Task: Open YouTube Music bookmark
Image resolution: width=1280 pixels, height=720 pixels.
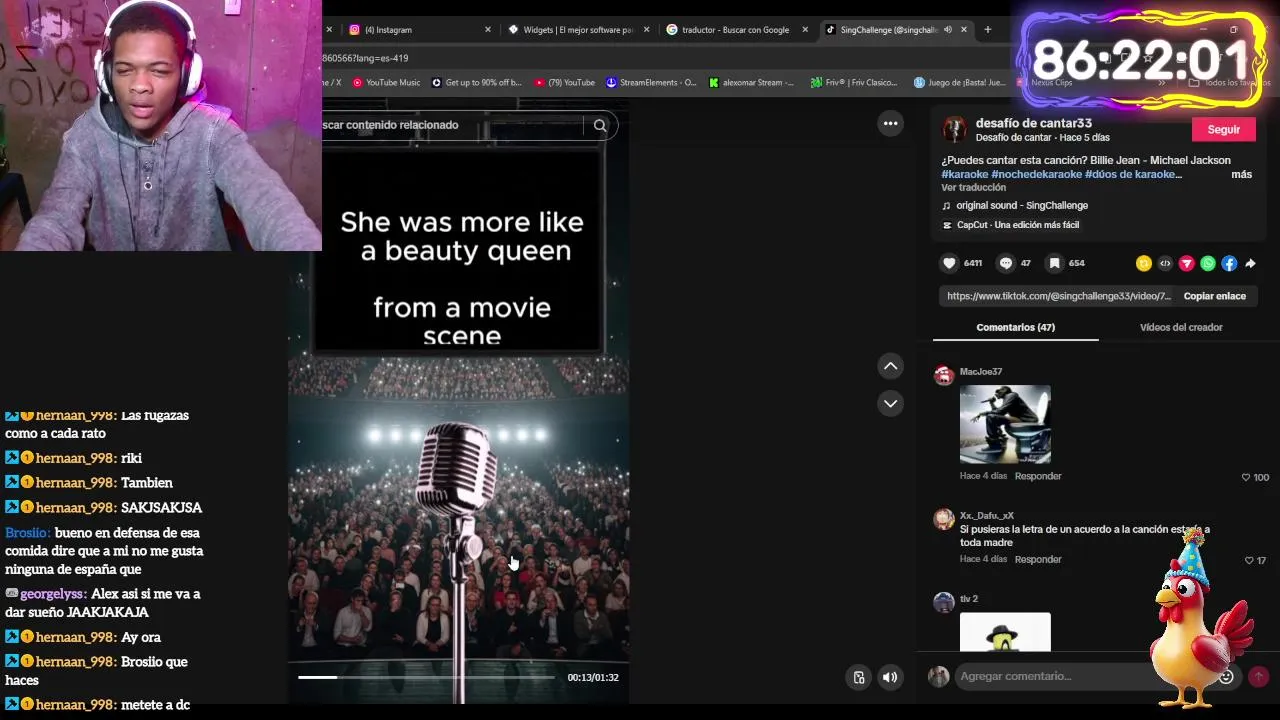Action: click(385, 82)
